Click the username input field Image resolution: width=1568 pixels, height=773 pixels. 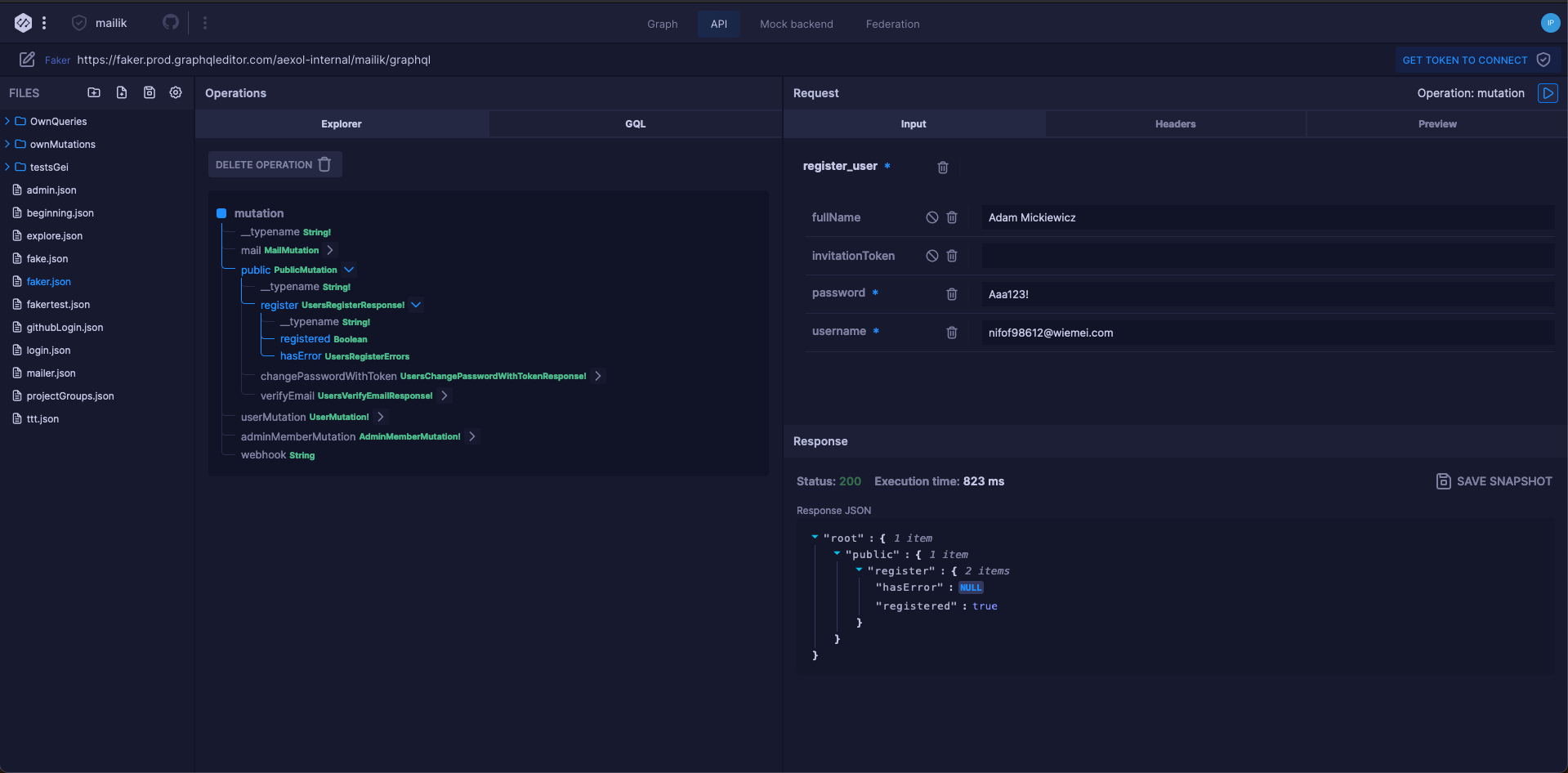pos(1267,333)
